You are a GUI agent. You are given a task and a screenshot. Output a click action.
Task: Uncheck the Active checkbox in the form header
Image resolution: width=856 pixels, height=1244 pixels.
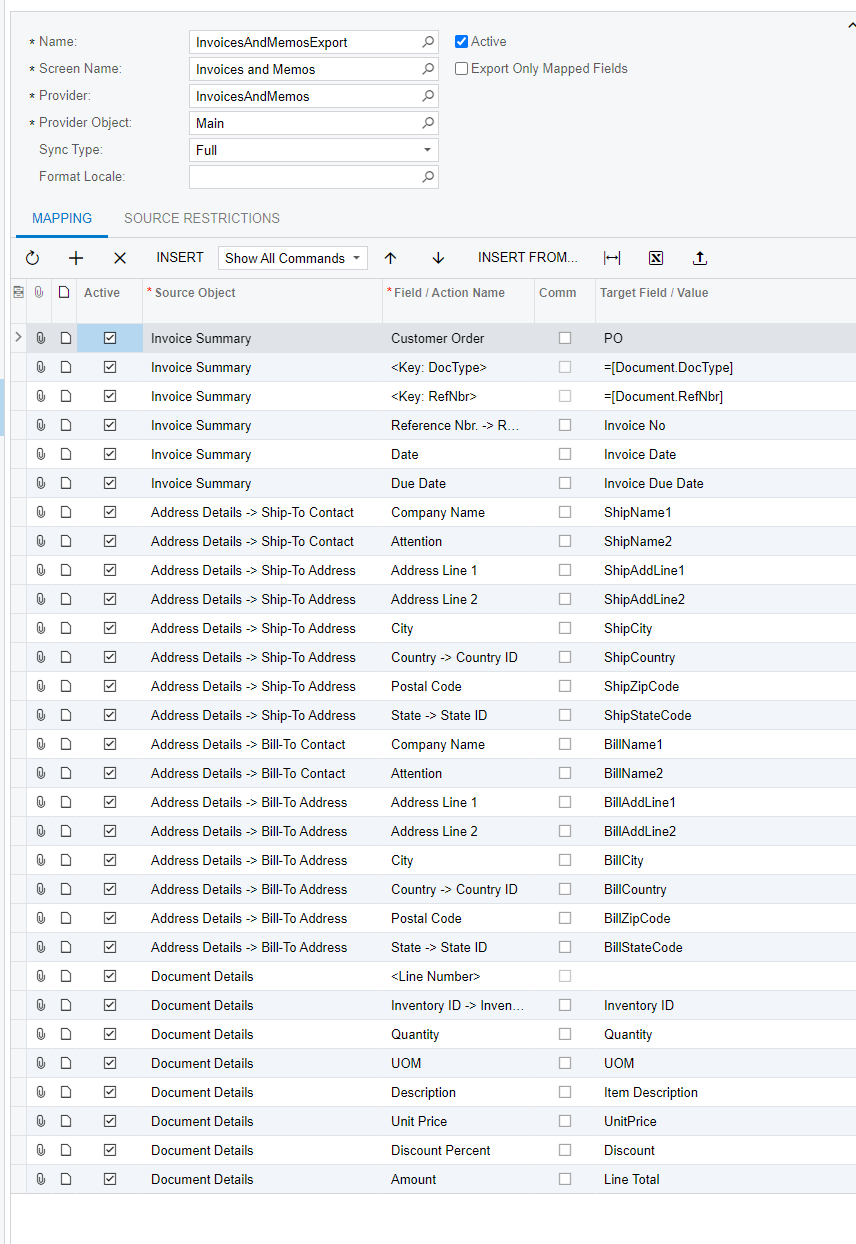coord(461,42)
